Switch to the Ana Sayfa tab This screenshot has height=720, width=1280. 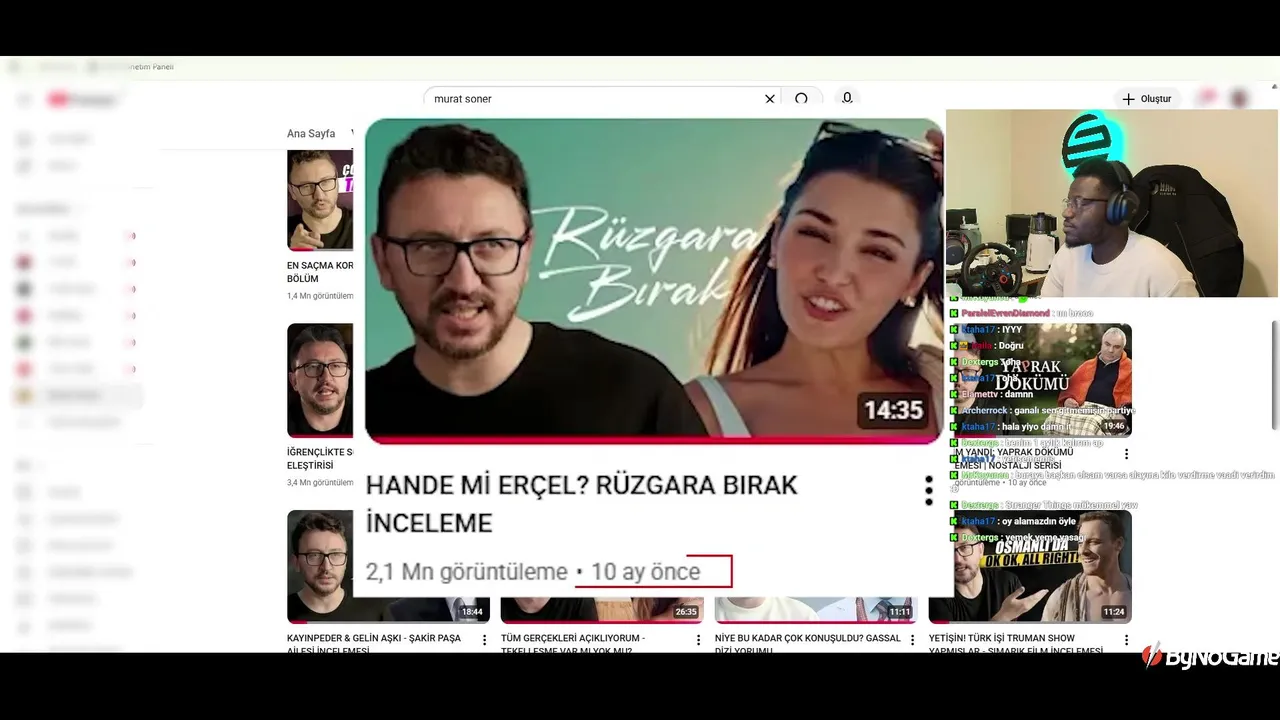click(311, 134)
